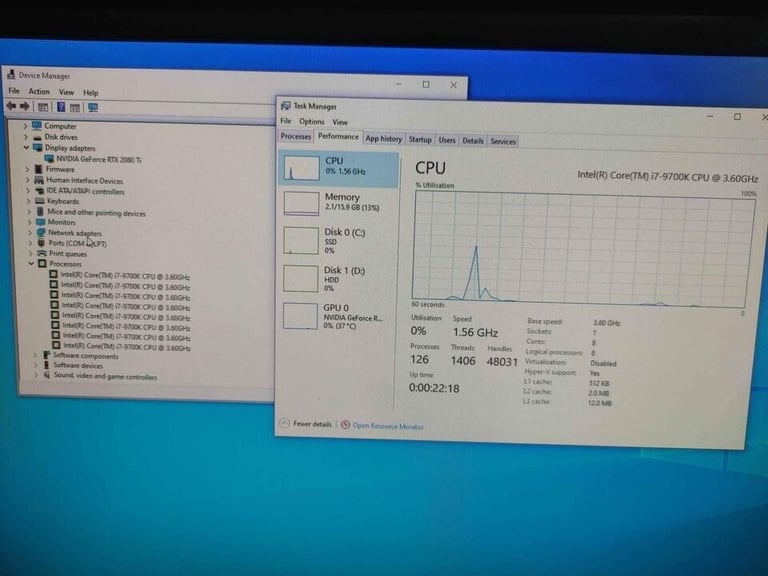
Task: Expand the Disk drives node
Action: [25, 137]
